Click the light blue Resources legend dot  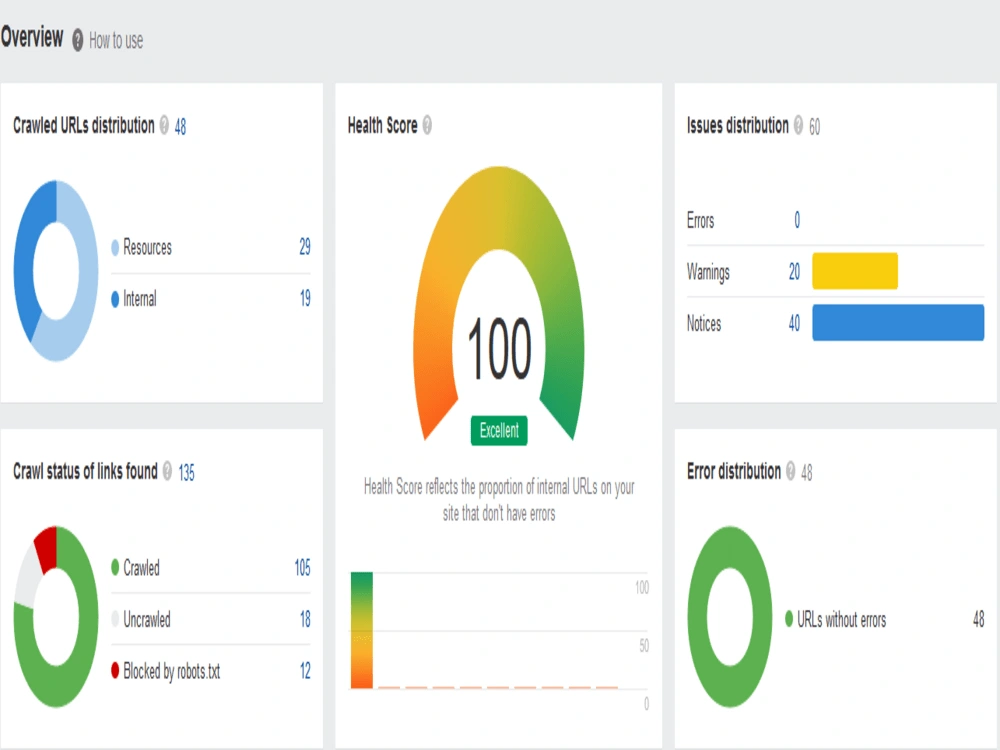point(115,247)
